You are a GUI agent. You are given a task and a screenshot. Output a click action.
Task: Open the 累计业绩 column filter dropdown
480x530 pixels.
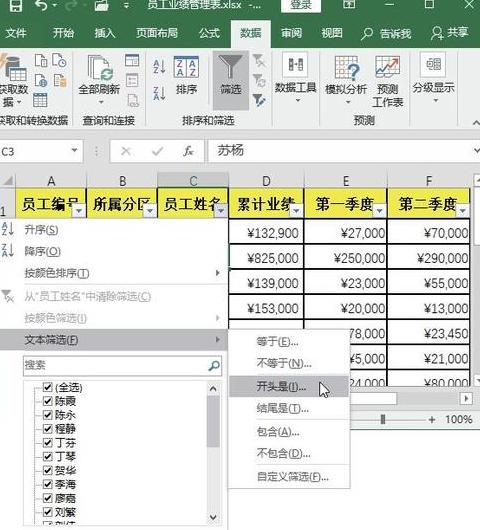click(x=296, y=211)
